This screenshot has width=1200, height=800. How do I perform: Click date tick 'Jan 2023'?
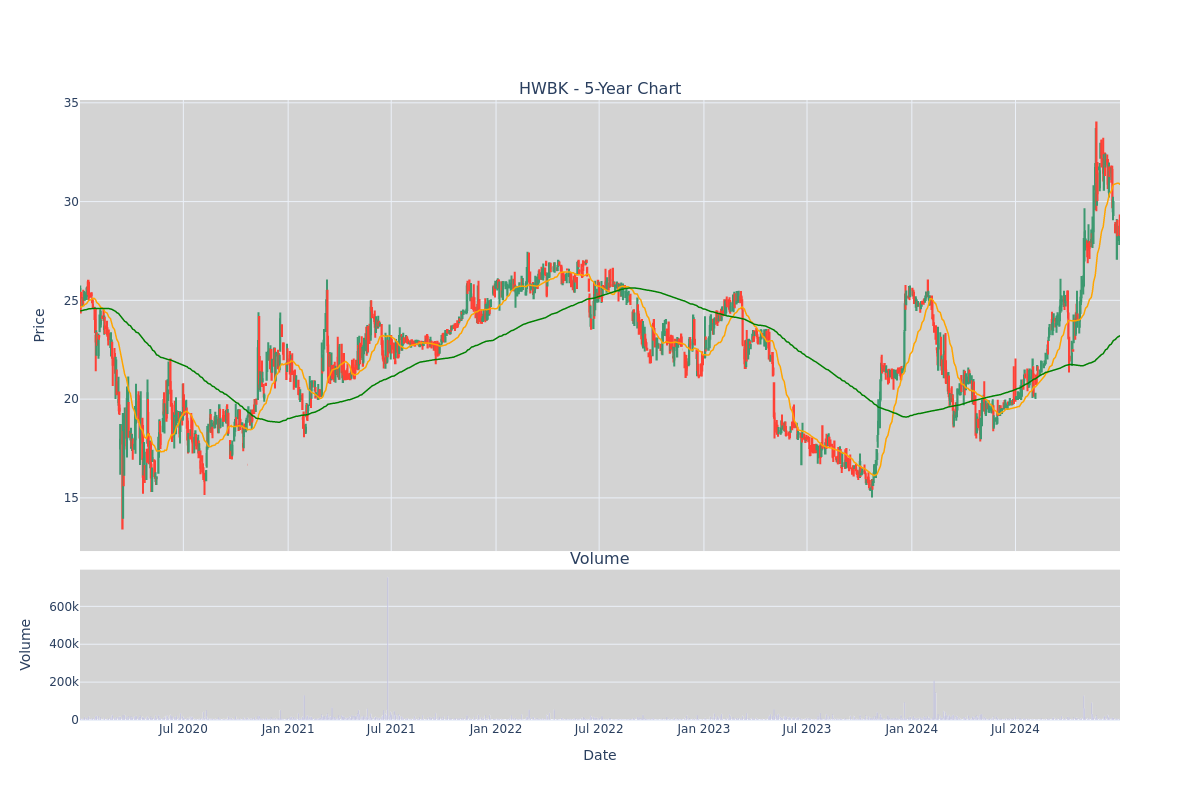point(704,729)
